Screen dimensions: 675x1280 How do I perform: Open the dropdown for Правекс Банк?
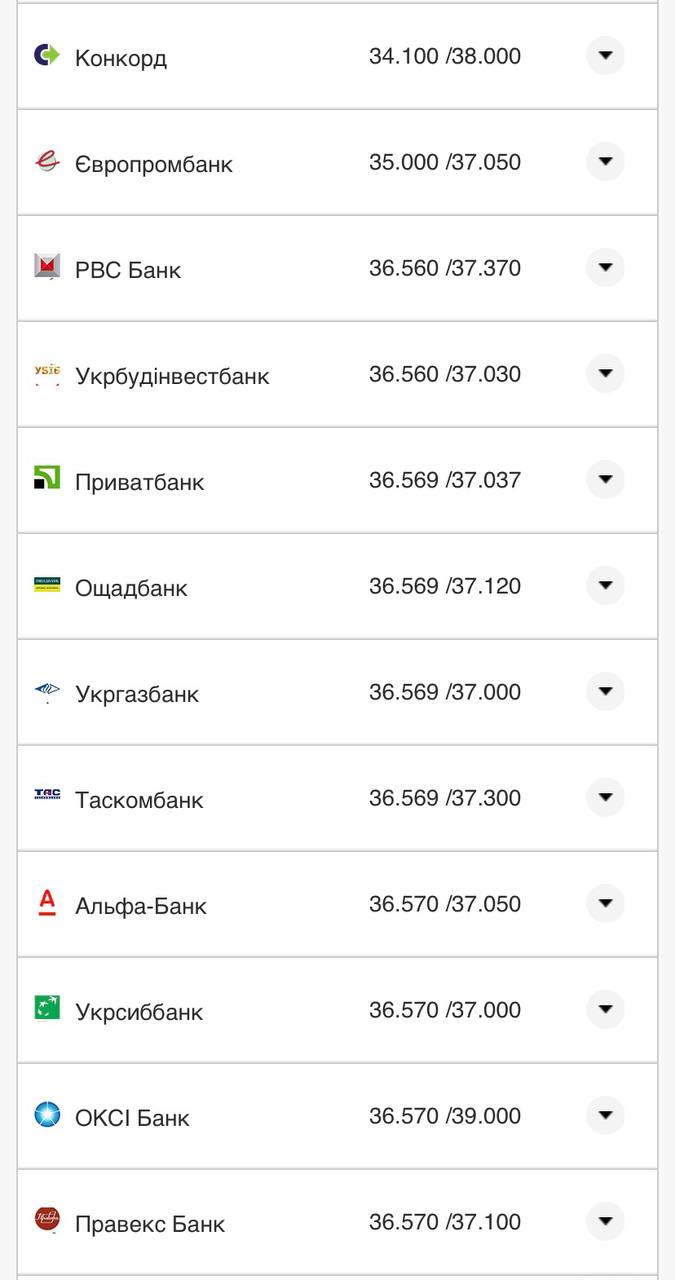605,1221
